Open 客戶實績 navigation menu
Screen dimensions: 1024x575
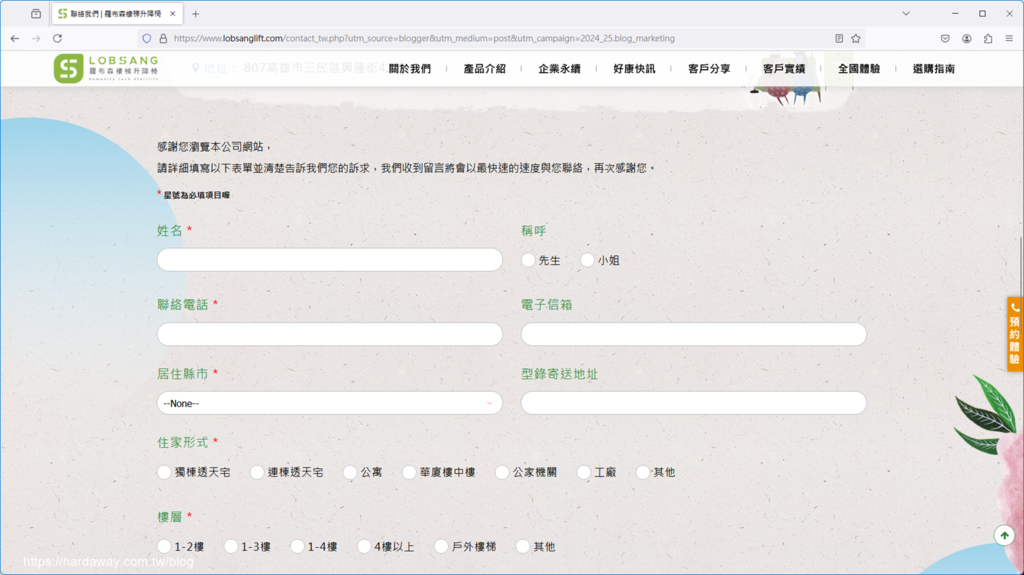(784, 69)
